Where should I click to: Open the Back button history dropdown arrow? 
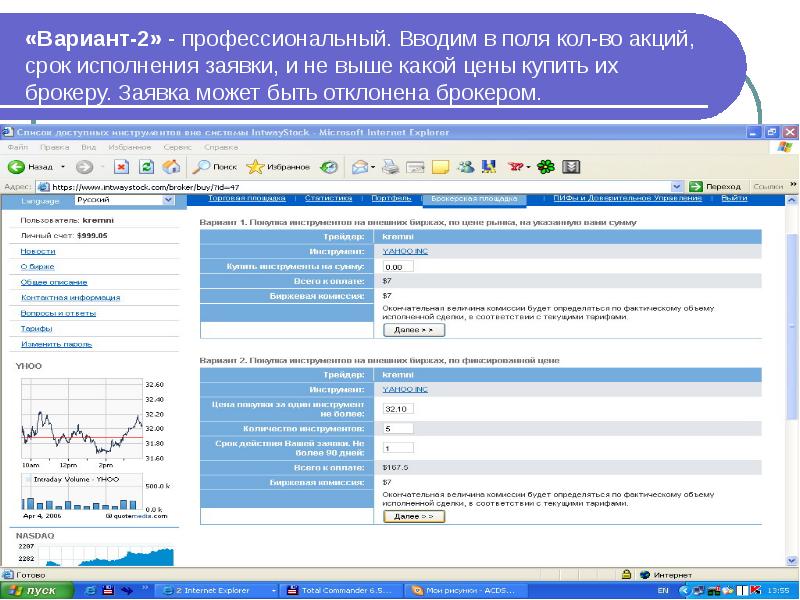[63, 167]
